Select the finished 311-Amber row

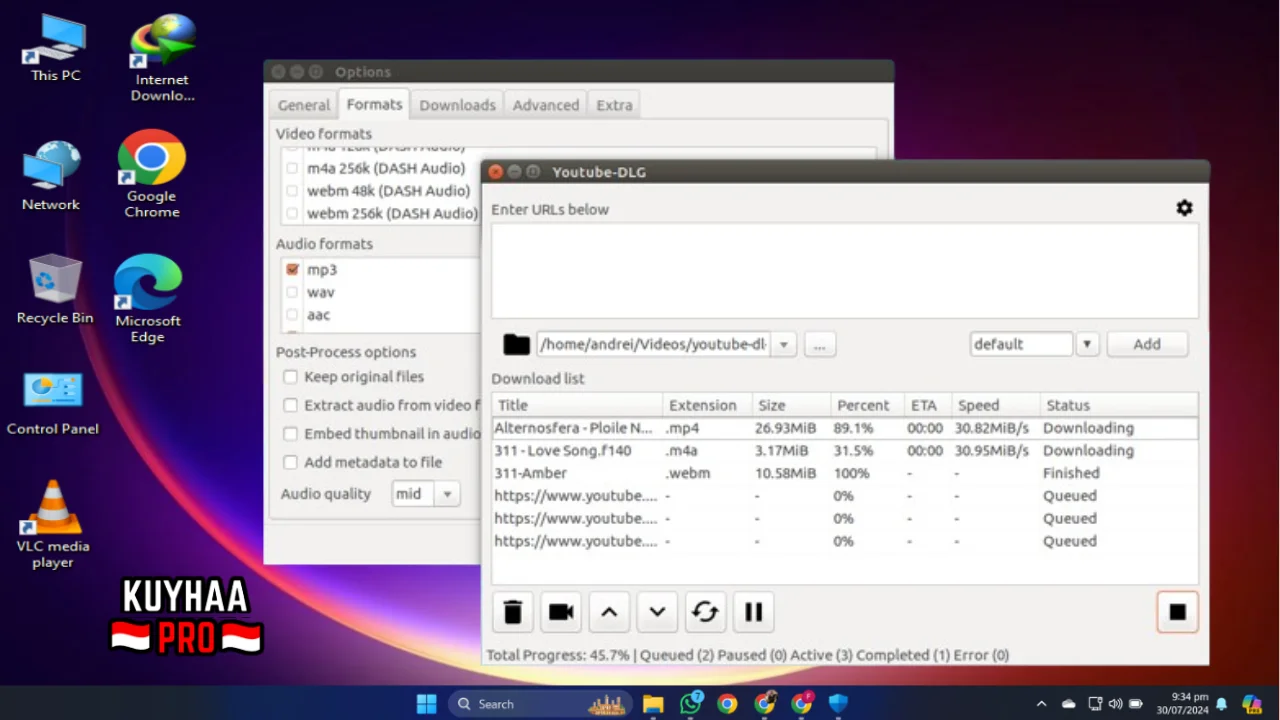[x=844, y=473]
